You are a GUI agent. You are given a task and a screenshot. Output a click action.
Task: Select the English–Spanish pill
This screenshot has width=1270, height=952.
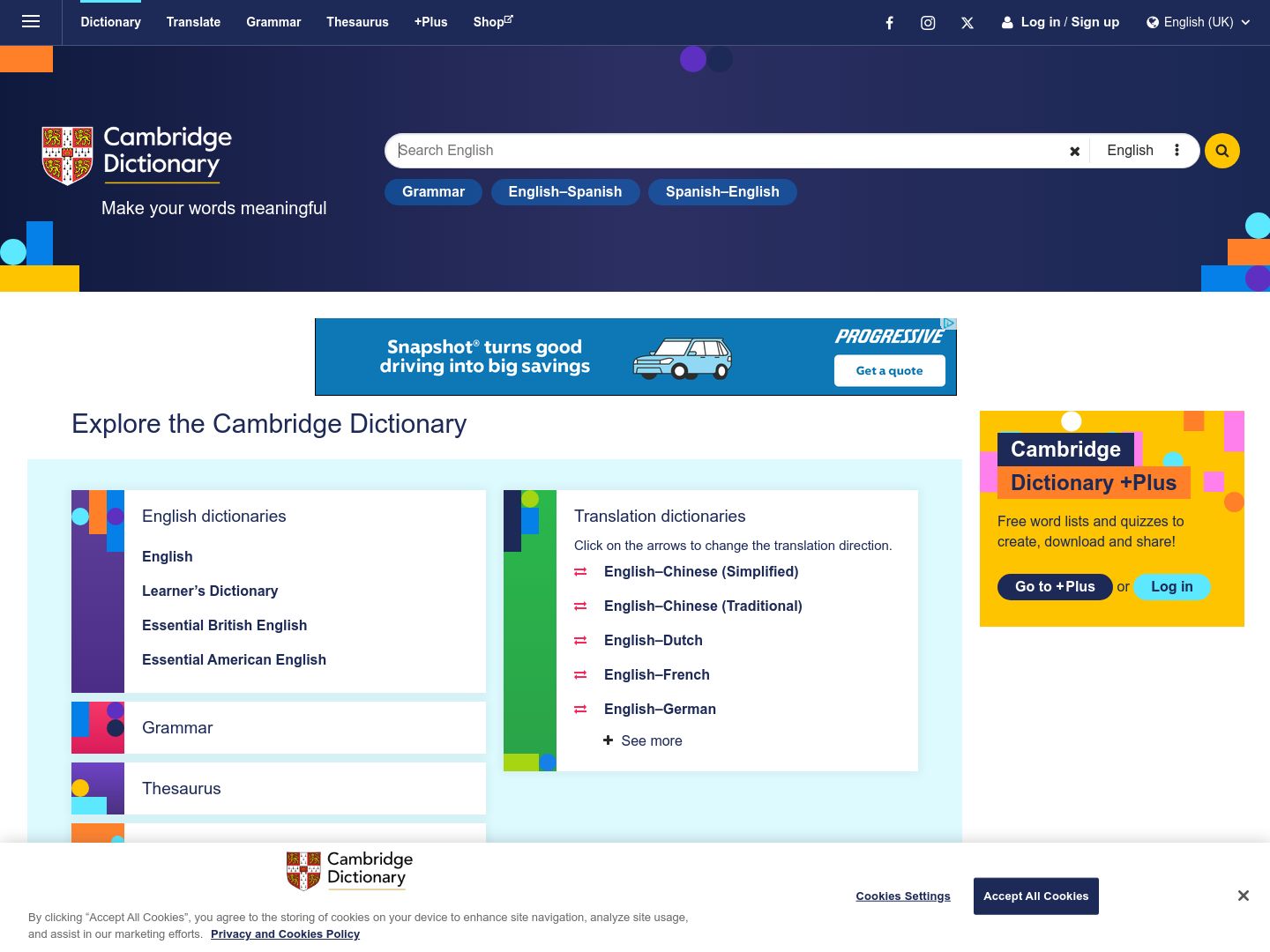click(565, 192)
